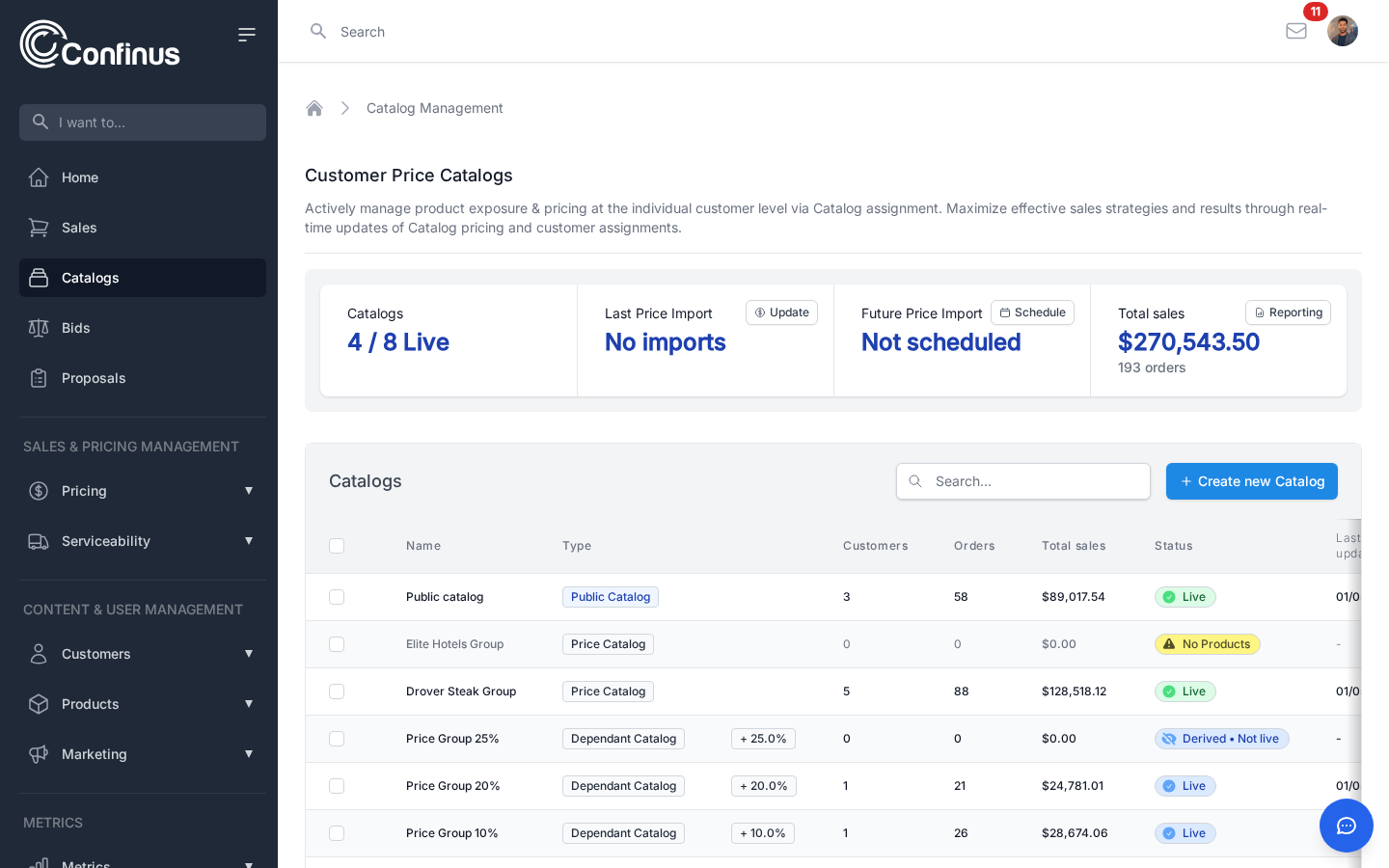Select the checkbox for Drover Steak Group
Screen dimensions: 1389x868
(337, 692)
